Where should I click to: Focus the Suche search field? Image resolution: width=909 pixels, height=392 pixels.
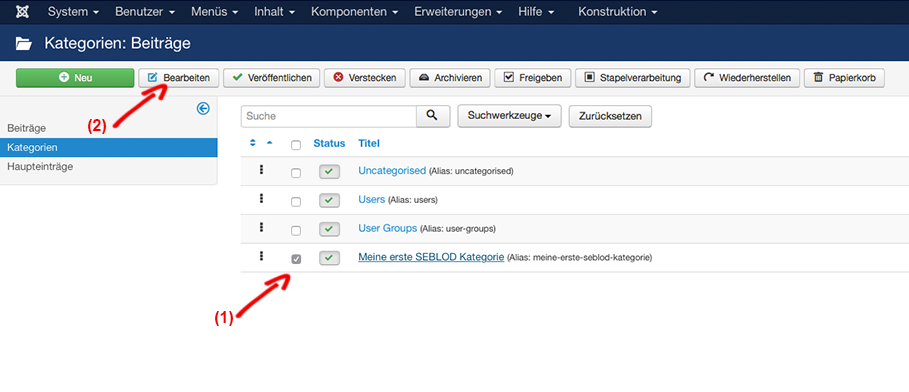point(329,116)
